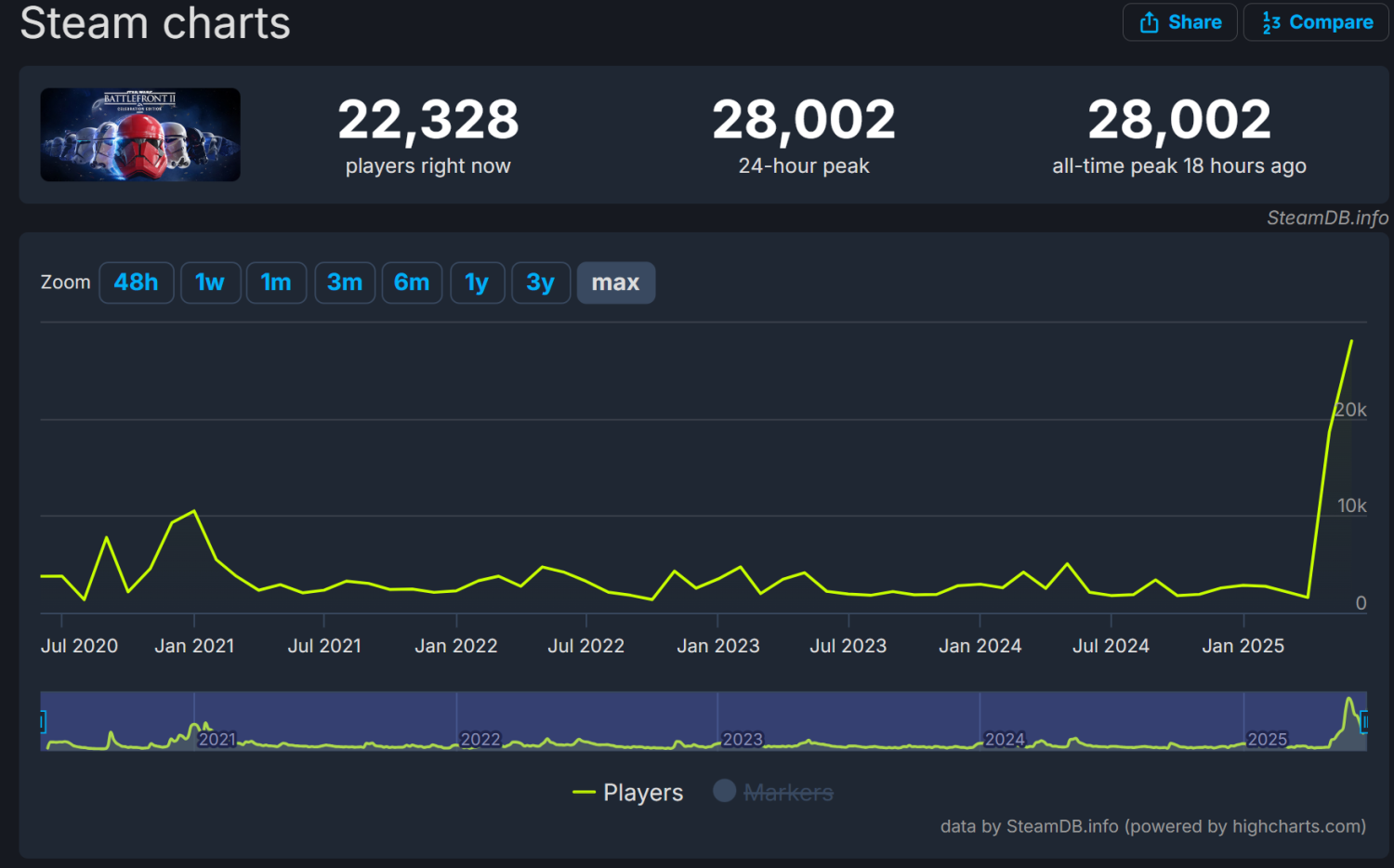
Task: Set chart zoom to 48h
Action: click(x=136, y=283)
